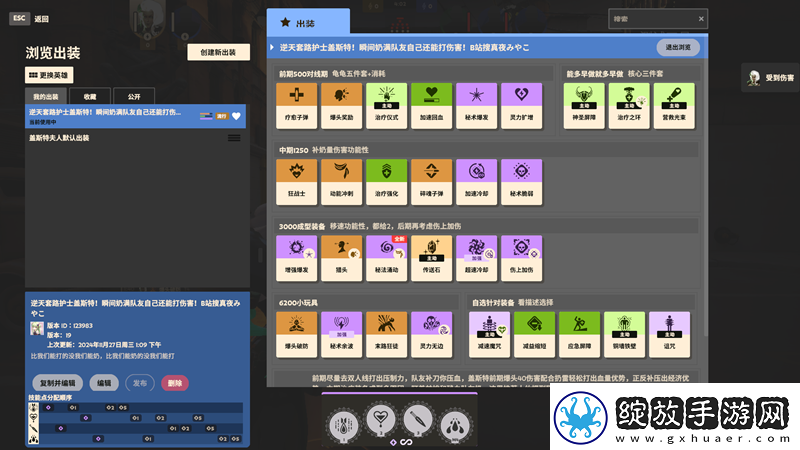Select the 诅咒 item card
Screen dimensions: 800x450
(669, 334)
